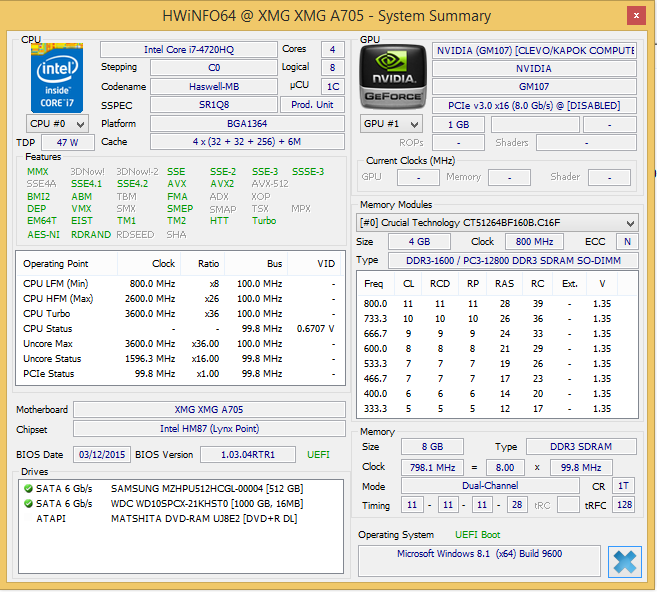Image resolution: width=657 pixels, height=592 pixels.
Task: Open the CPU #0 selector dropdown
Action: 57,124
